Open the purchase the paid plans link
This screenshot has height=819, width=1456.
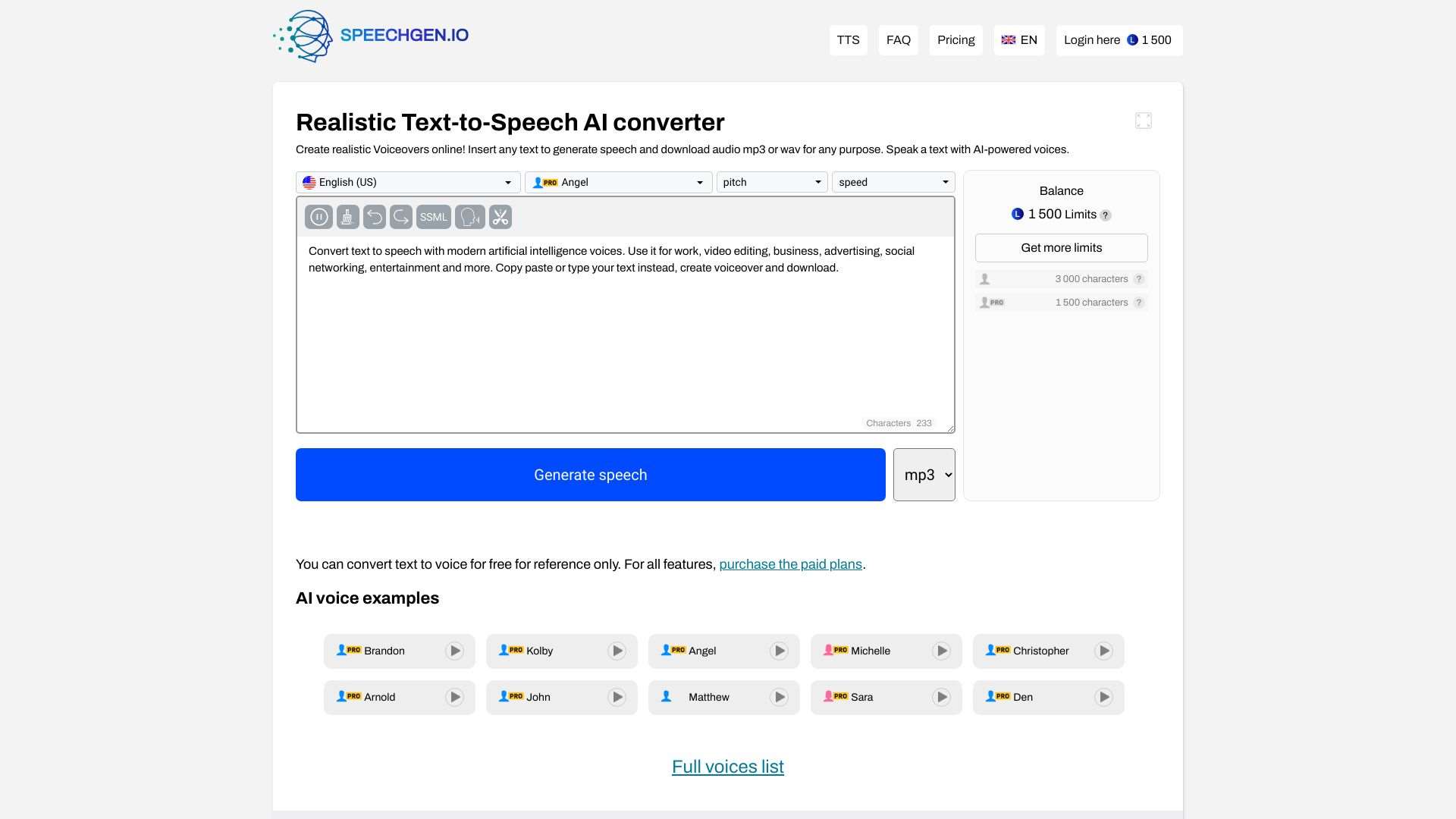[790, 564]
